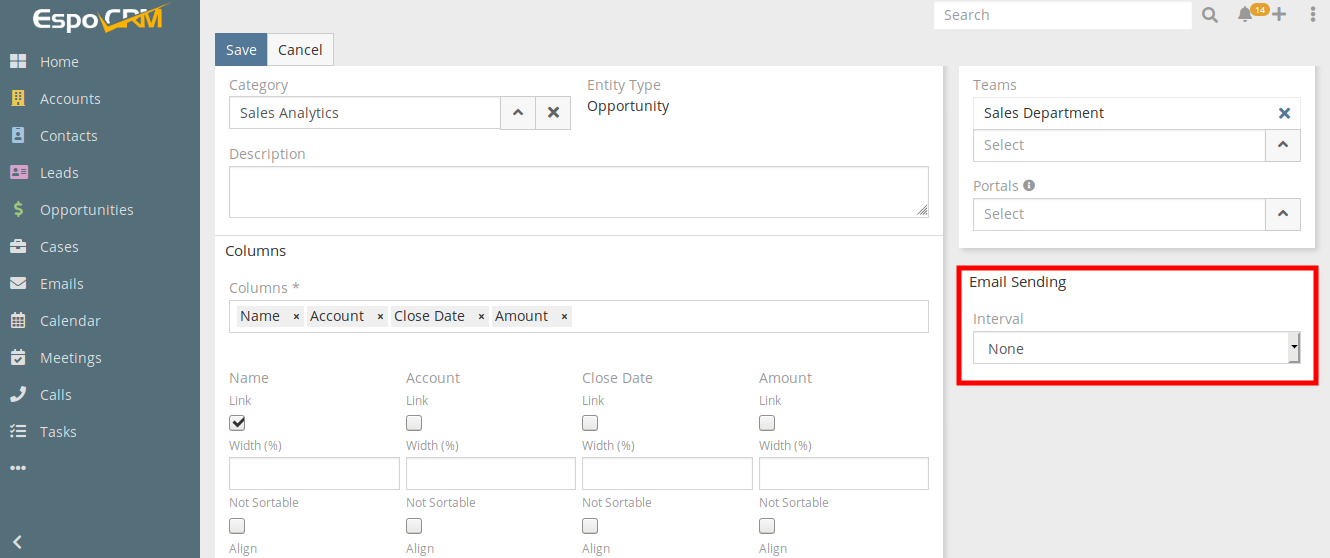Open the notifications bell

(x=1245, y=15)
